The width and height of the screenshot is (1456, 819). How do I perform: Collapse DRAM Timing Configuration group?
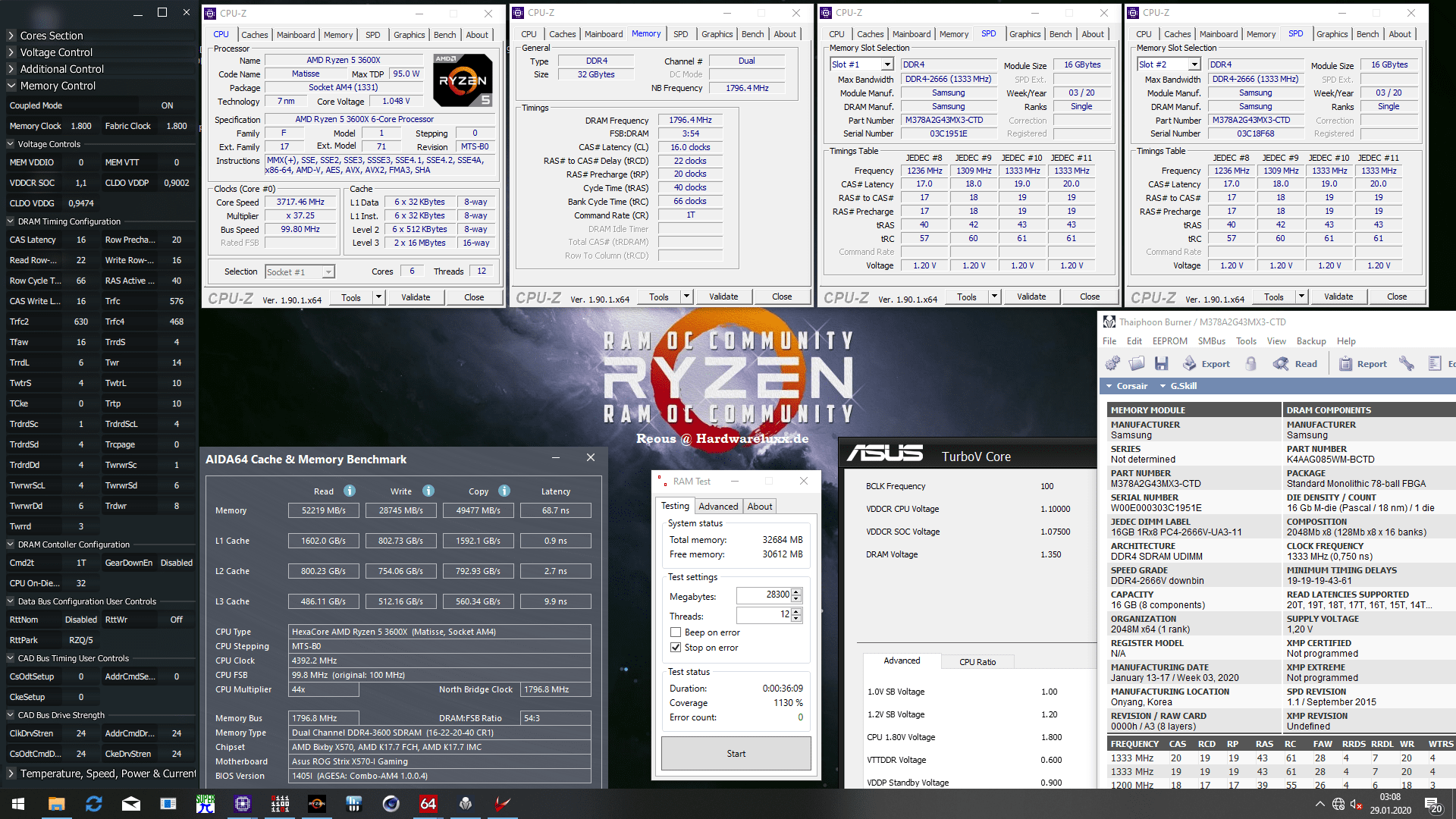click(x=11, y=221)
